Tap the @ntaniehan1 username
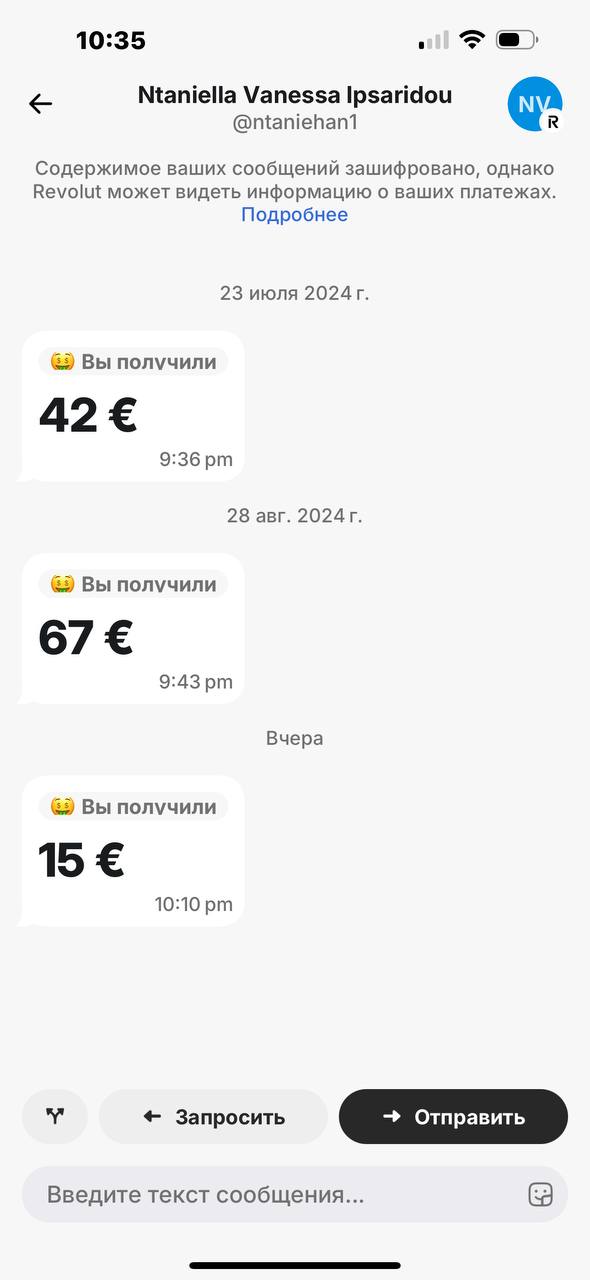This screenshot has height=1280, width=590. pos(295,123)
